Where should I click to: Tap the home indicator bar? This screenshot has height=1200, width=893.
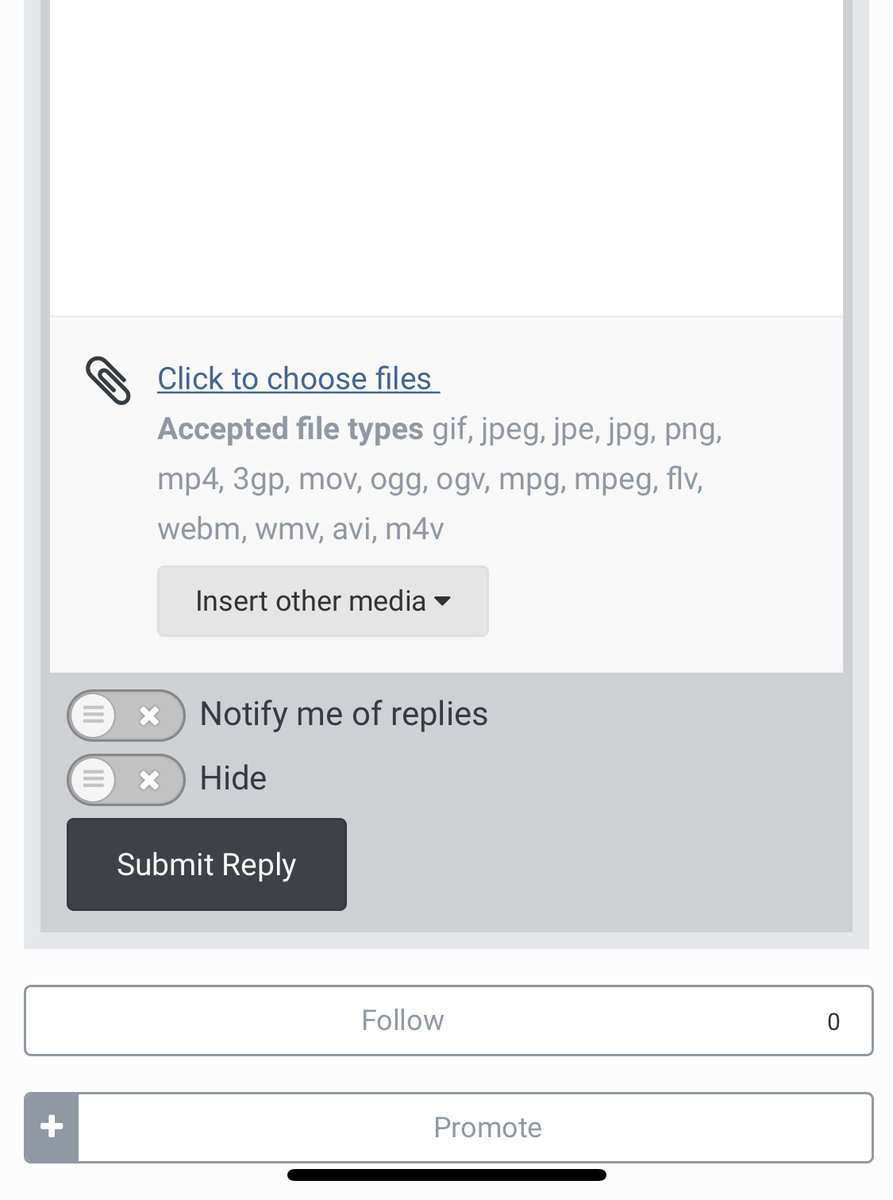(446, 1175)
